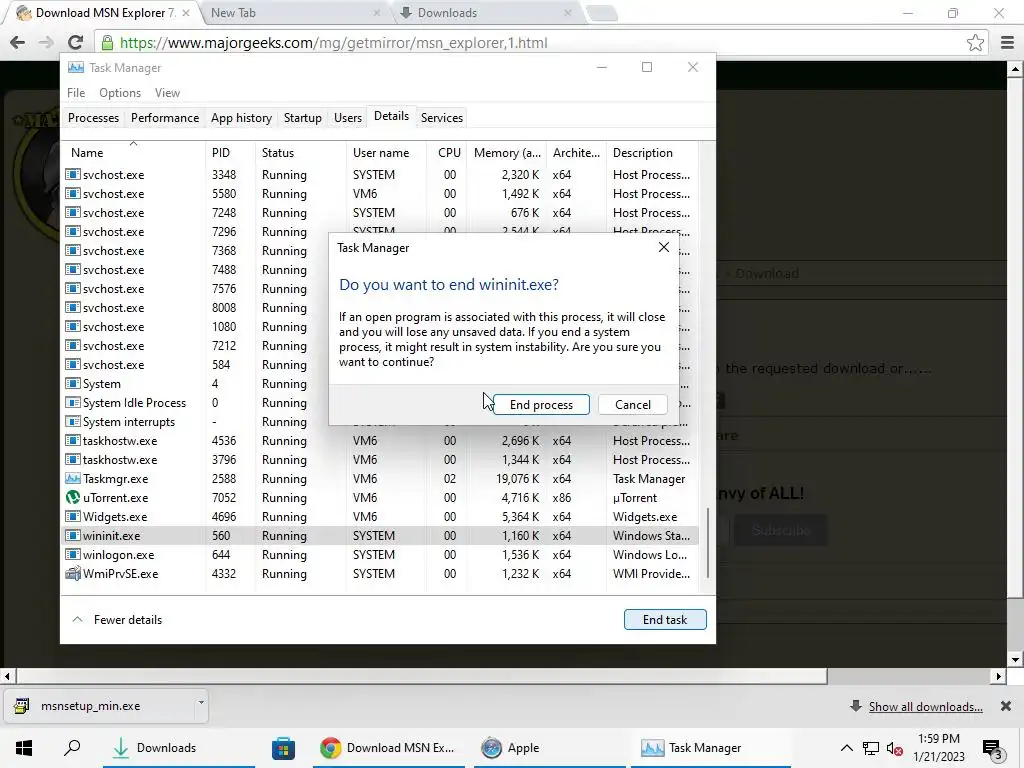Open the Show all downloads link
Viewport: 1024px width, 768px height.
(925, 707)
